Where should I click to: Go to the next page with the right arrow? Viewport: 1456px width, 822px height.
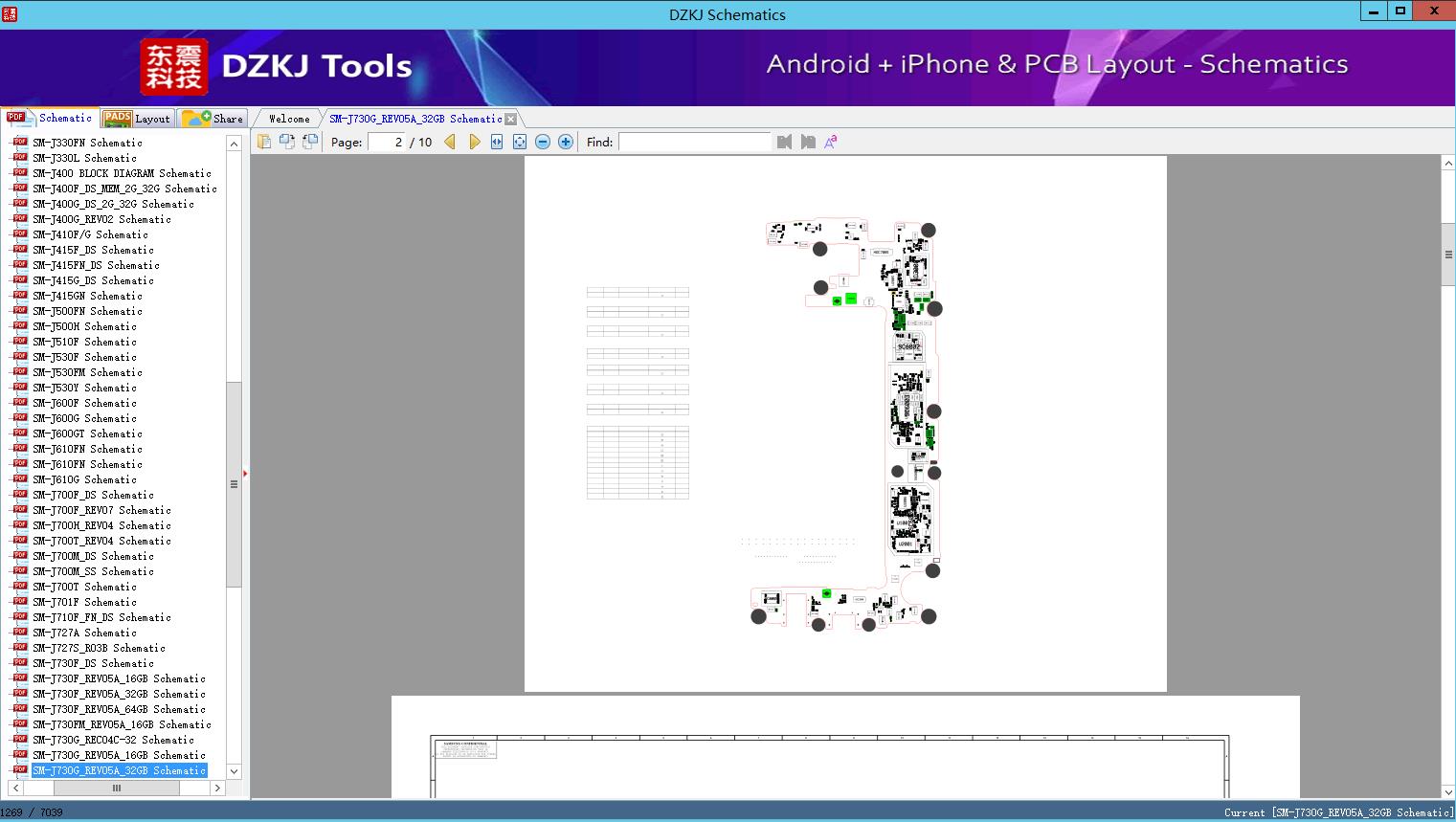pos(474,142)
